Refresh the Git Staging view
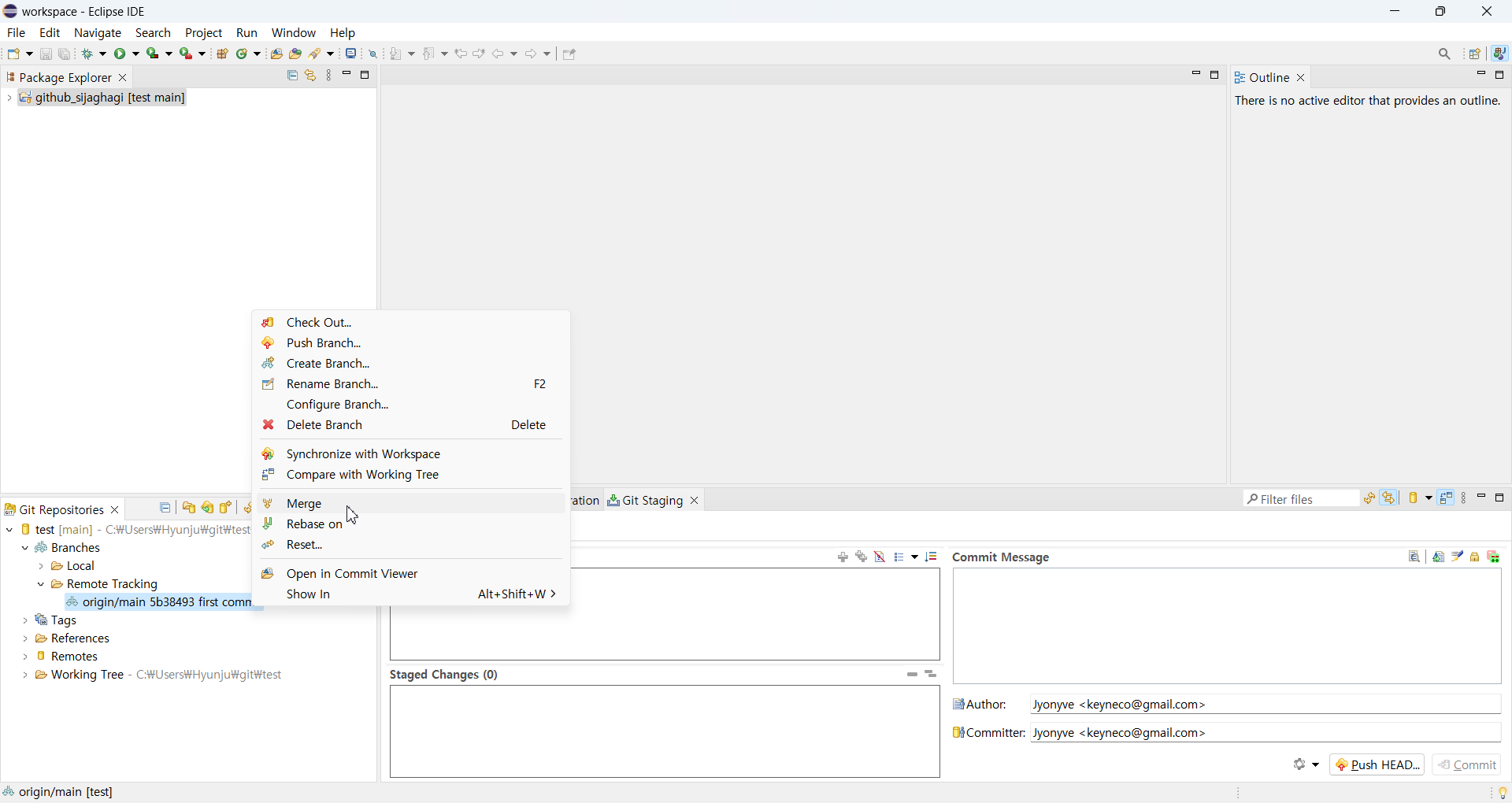Image resolution: width=1512 pixels, height=803 pixels. tap(1369, 498)
